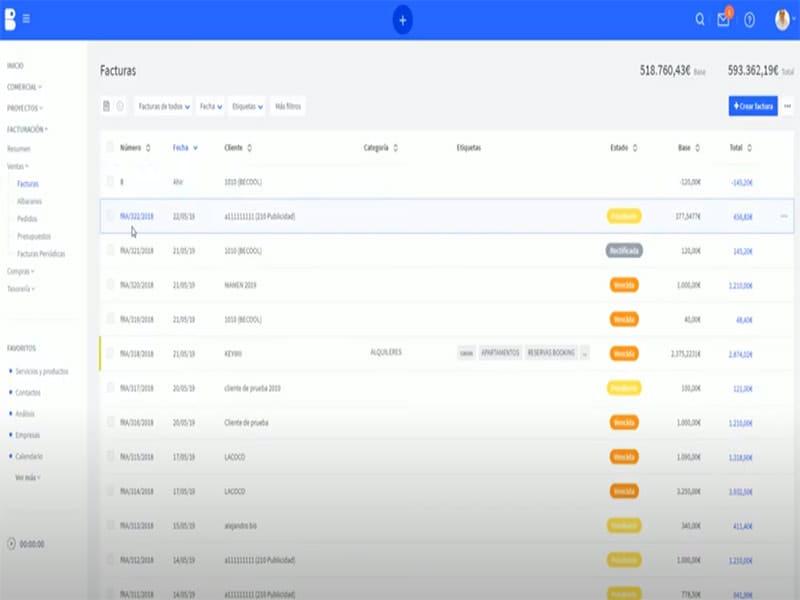Check the box for the 20/05/19 Cliente de prueba row
Viewport: 800px width, 600px height.
(x=110, y=422)
